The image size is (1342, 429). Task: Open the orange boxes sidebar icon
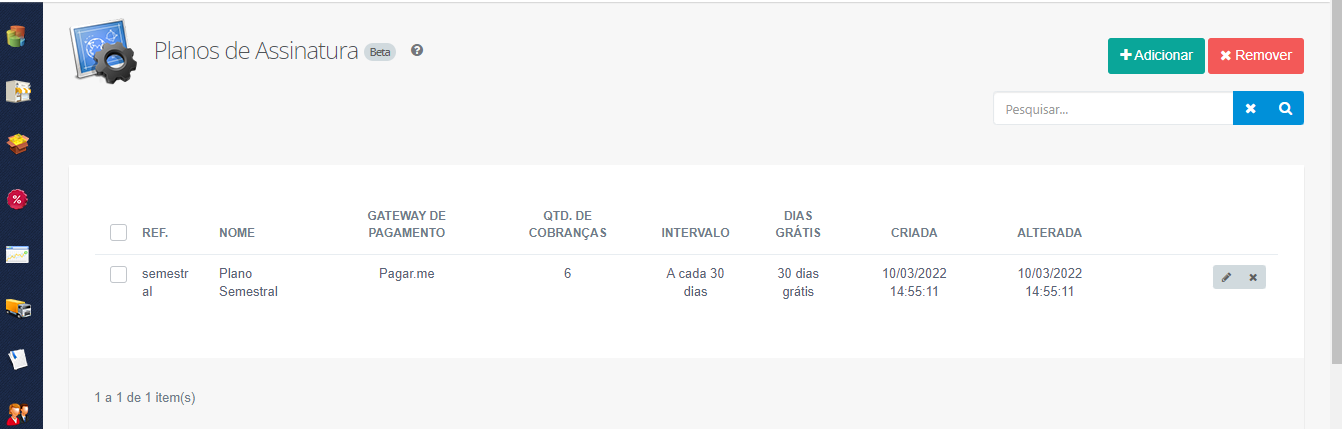17,144
